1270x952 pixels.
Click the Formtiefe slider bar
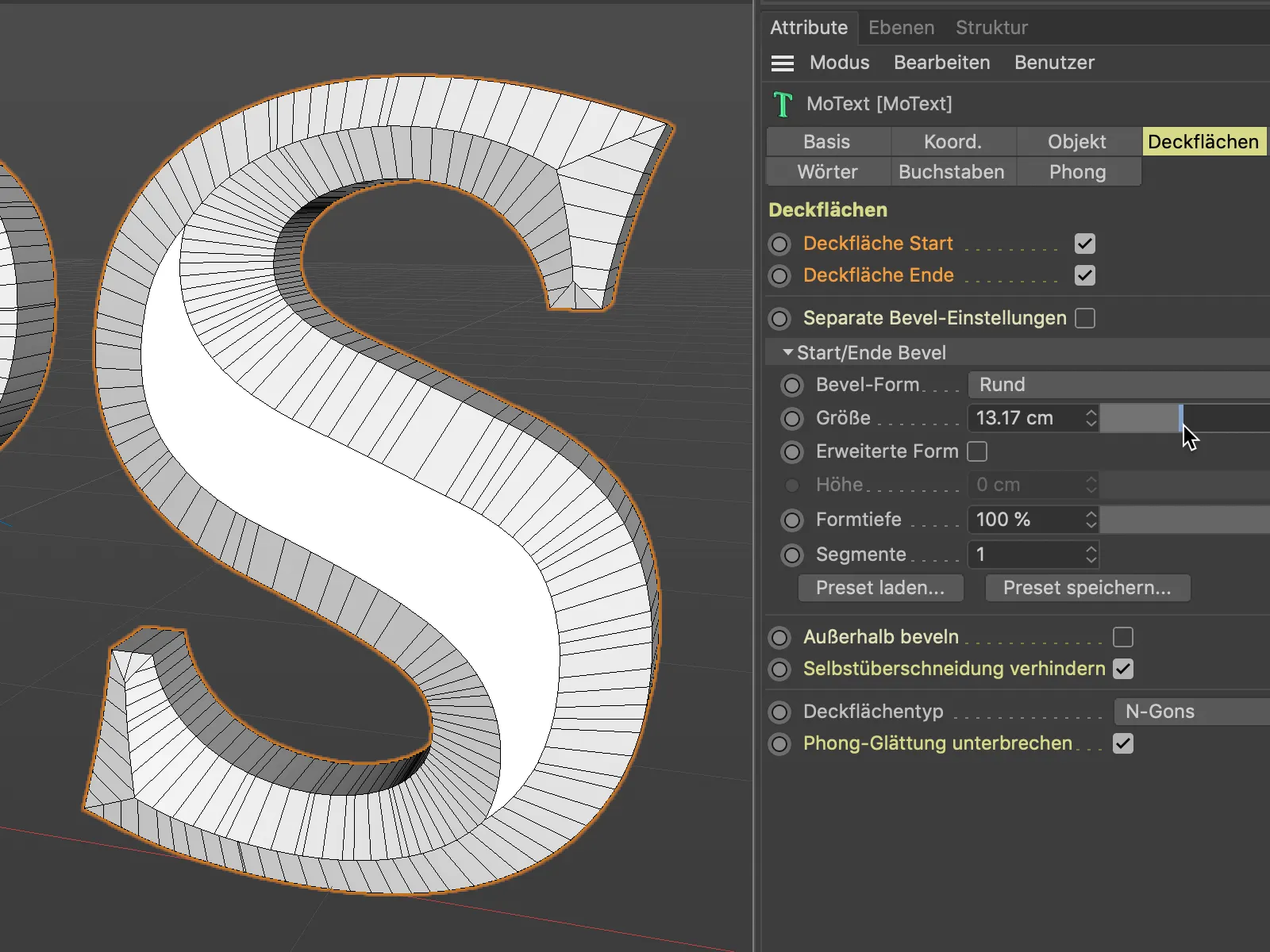click(1184, 520)
